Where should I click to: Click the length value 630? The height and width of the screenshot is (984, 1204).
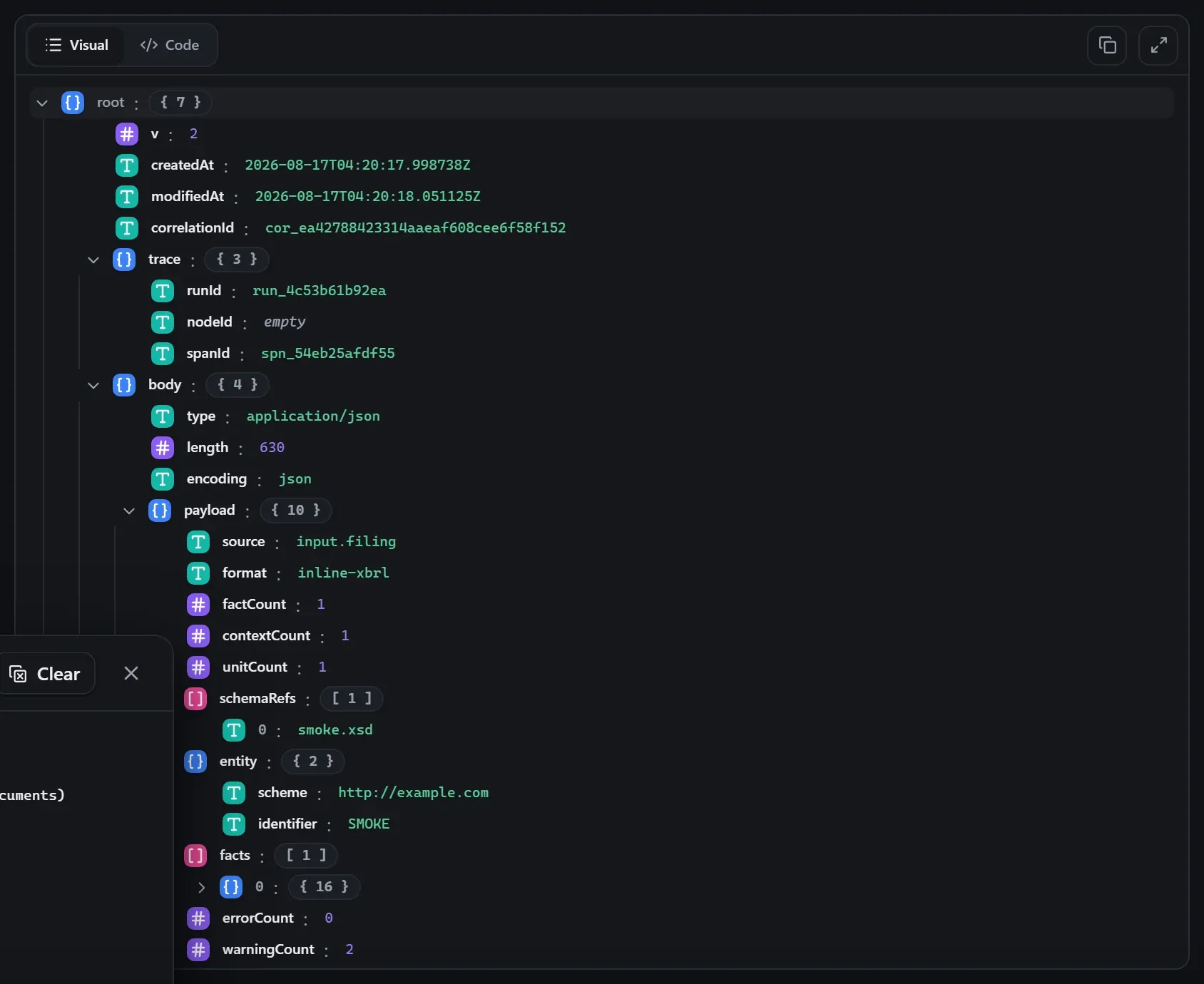tap(272, 448)
